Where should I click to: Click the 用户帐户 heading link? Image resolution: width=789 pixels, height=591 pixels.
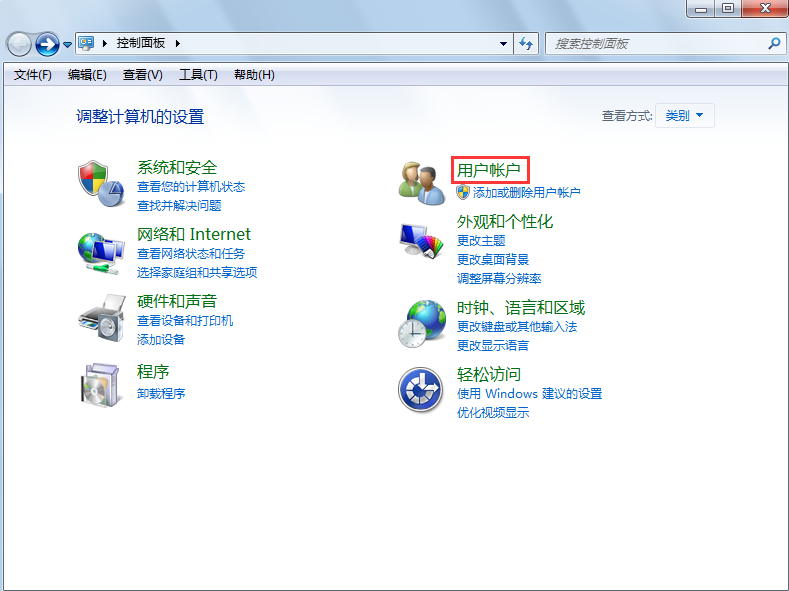(x=489, y=170)
